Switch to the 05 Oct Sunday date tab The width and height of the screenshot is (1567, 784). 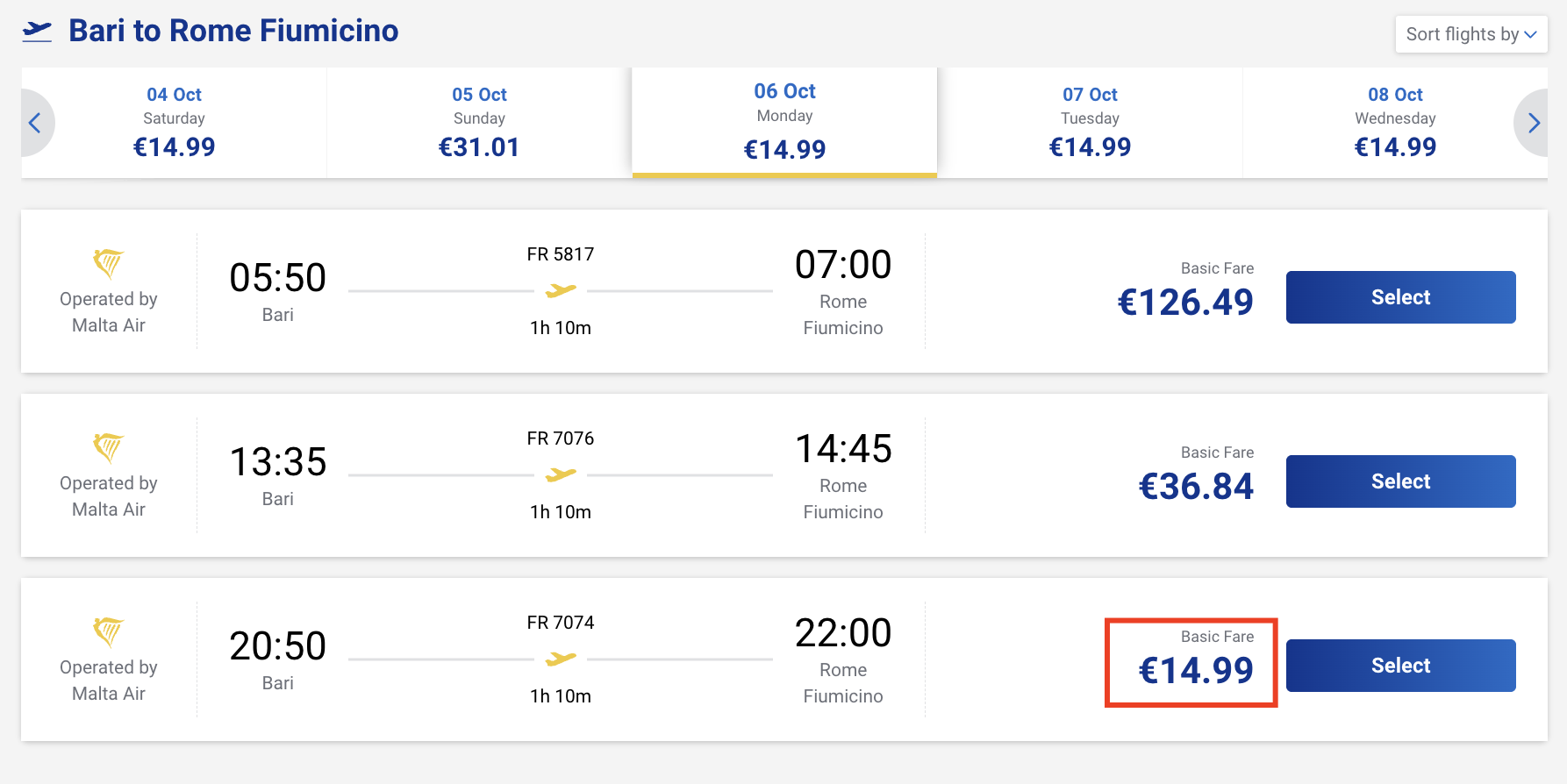pyautogui.click(x=479, y=123)
